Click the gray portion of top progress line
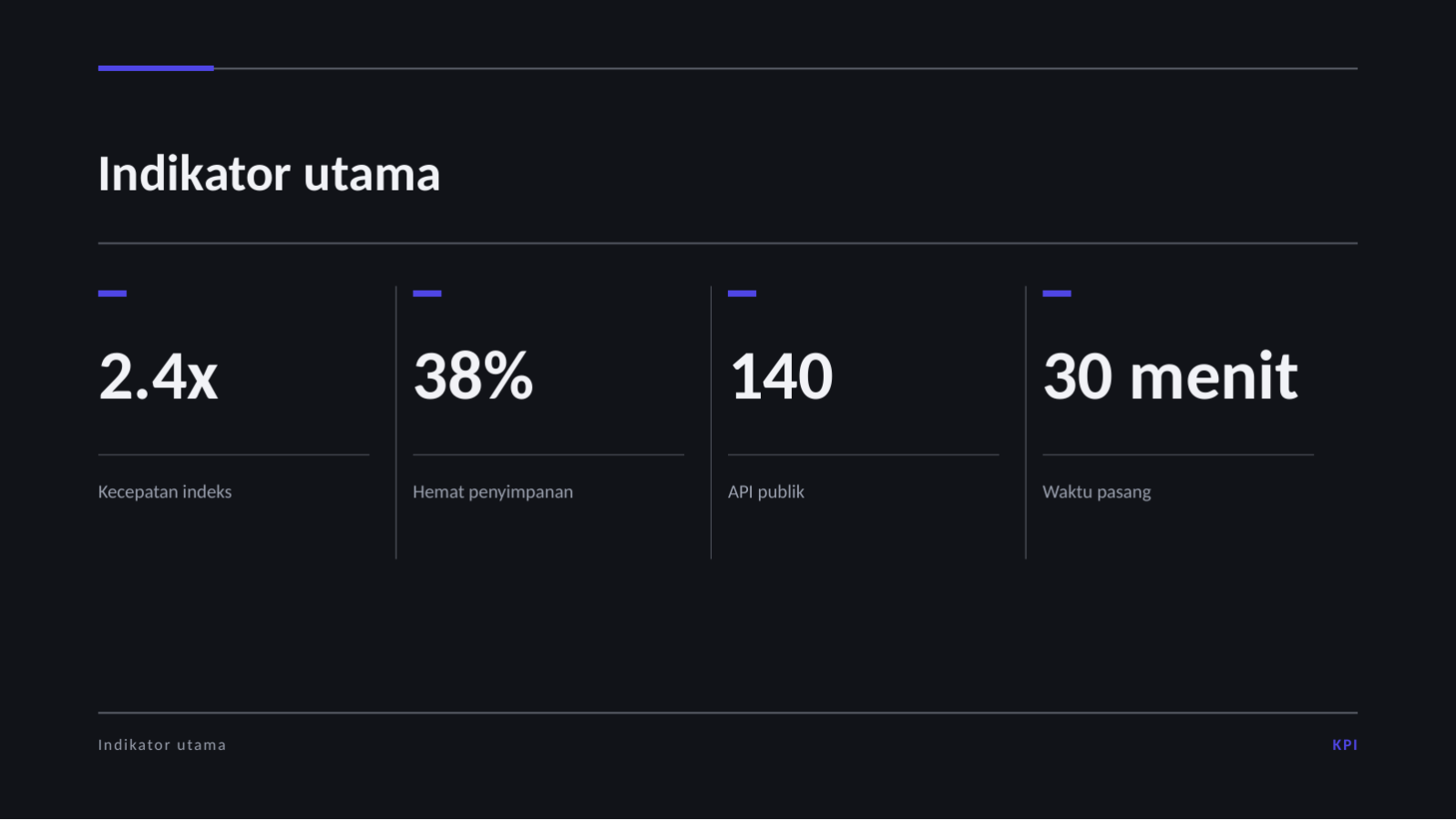The height and width of the screenshot is (820, 1456). (x=785, y=68)
